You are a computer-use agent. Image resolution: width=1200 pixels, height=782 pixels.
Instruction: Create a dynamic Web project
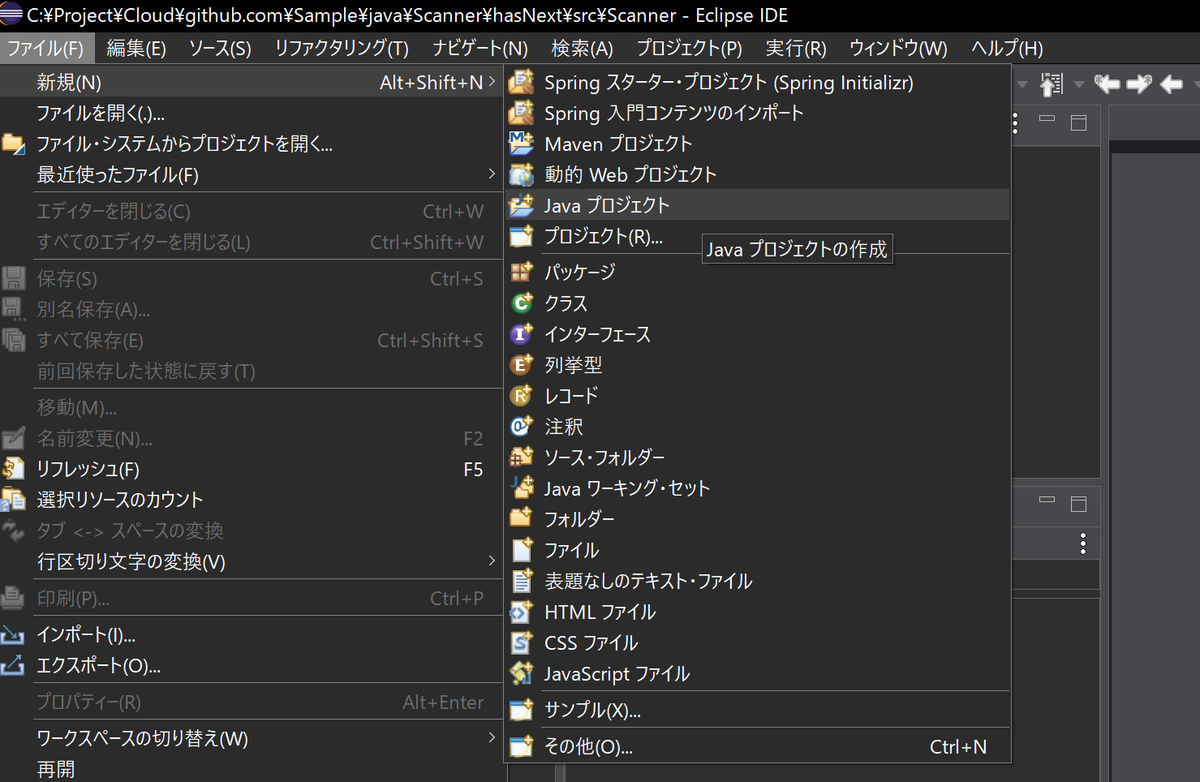(x=758, y=175)
